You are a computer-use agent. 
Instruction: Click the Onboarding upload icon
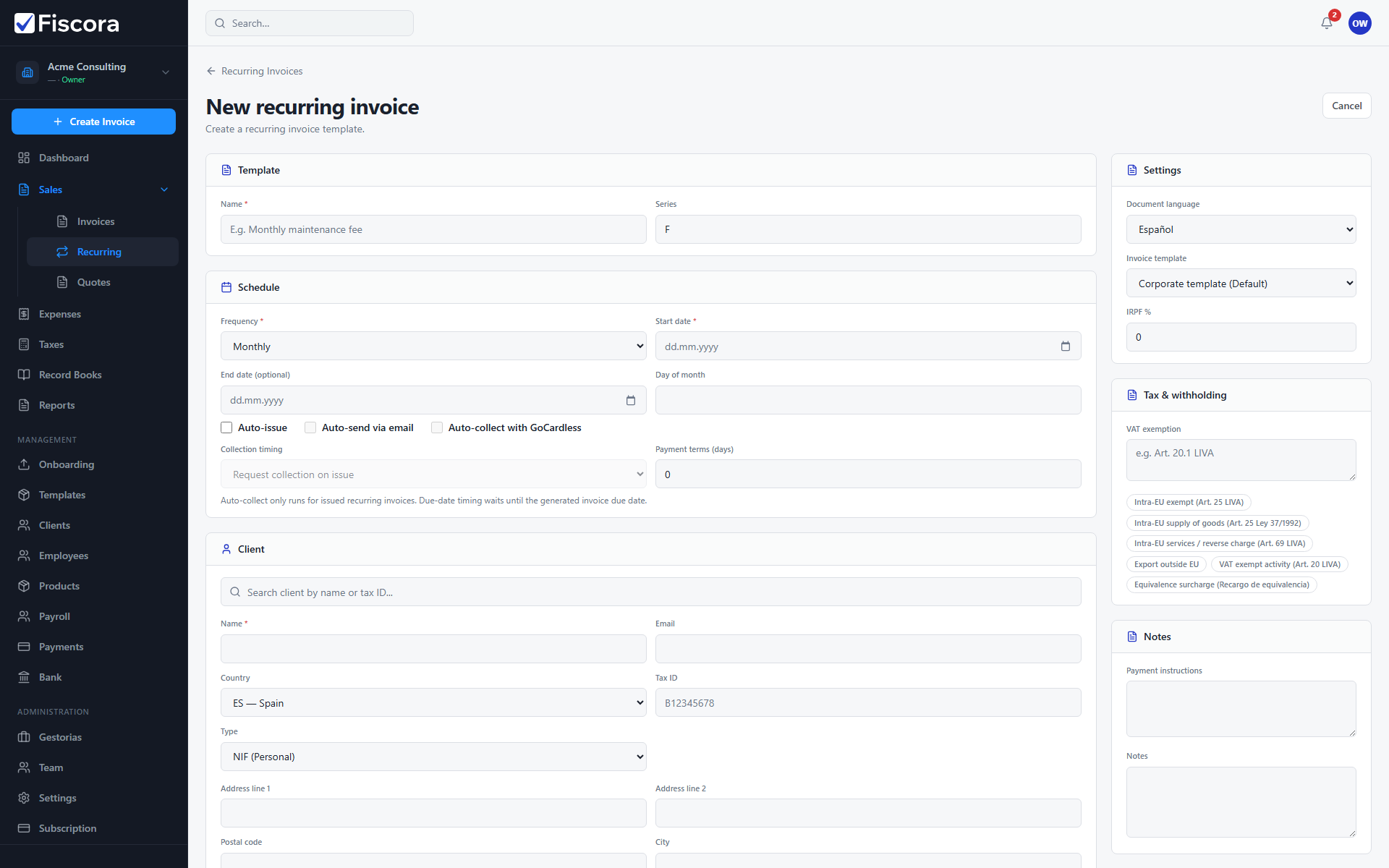pos(24,464)
